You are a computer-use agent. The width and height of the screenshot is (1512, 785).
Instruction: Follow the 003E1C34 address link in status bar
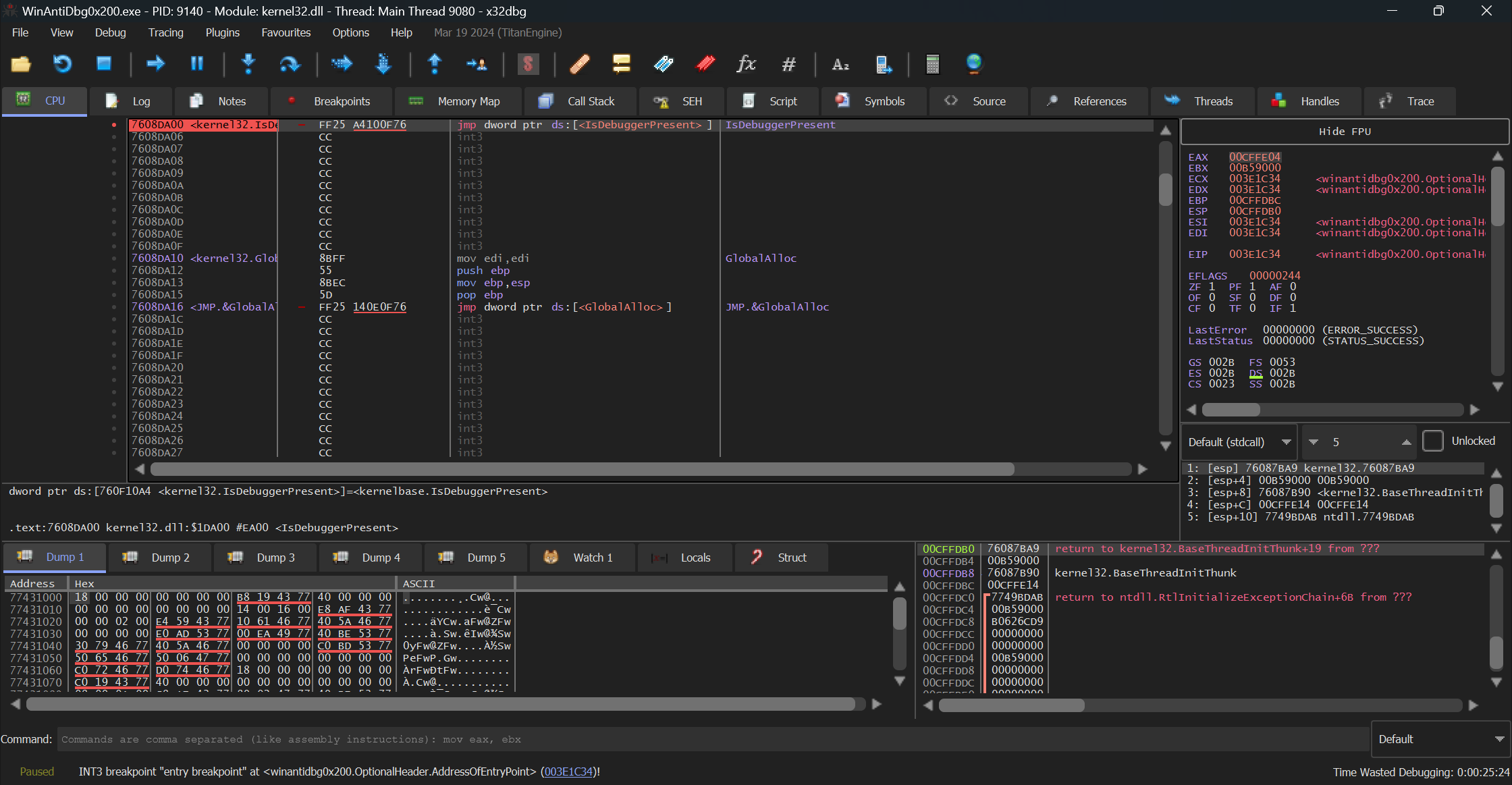(568, 772)
